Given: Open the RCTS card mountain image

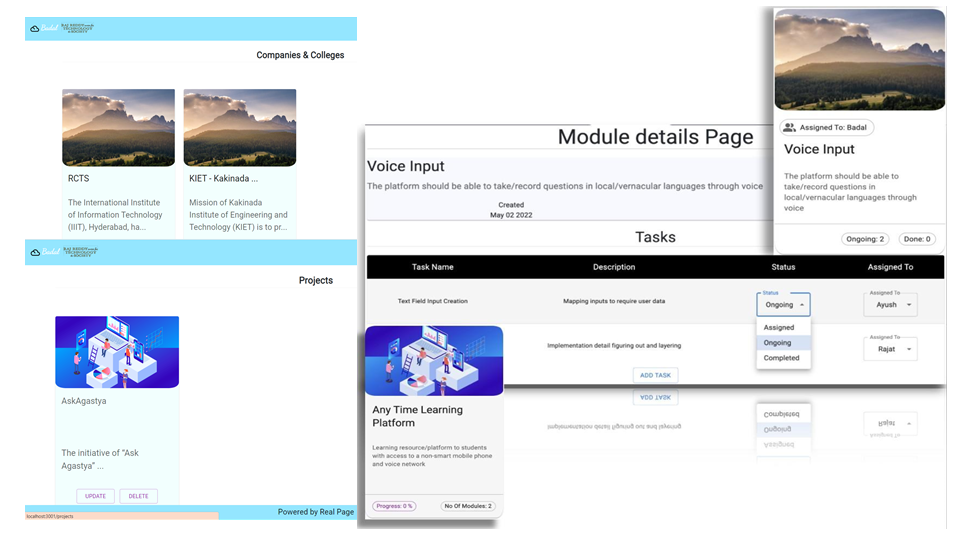Looking at the screenshot, I should click(118, 127).
